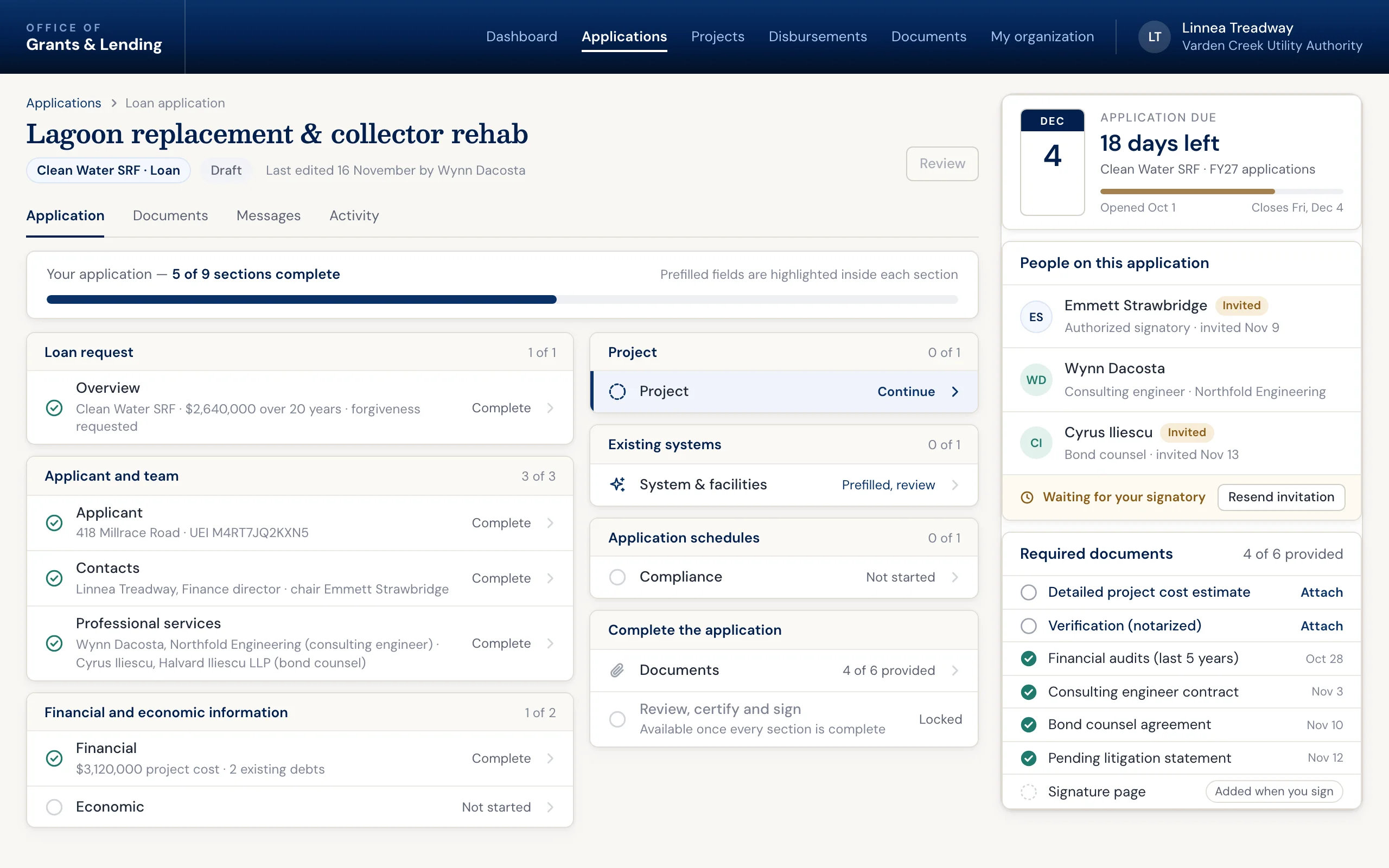Click the circle beside Review, certify and sign

click(617, 719)
